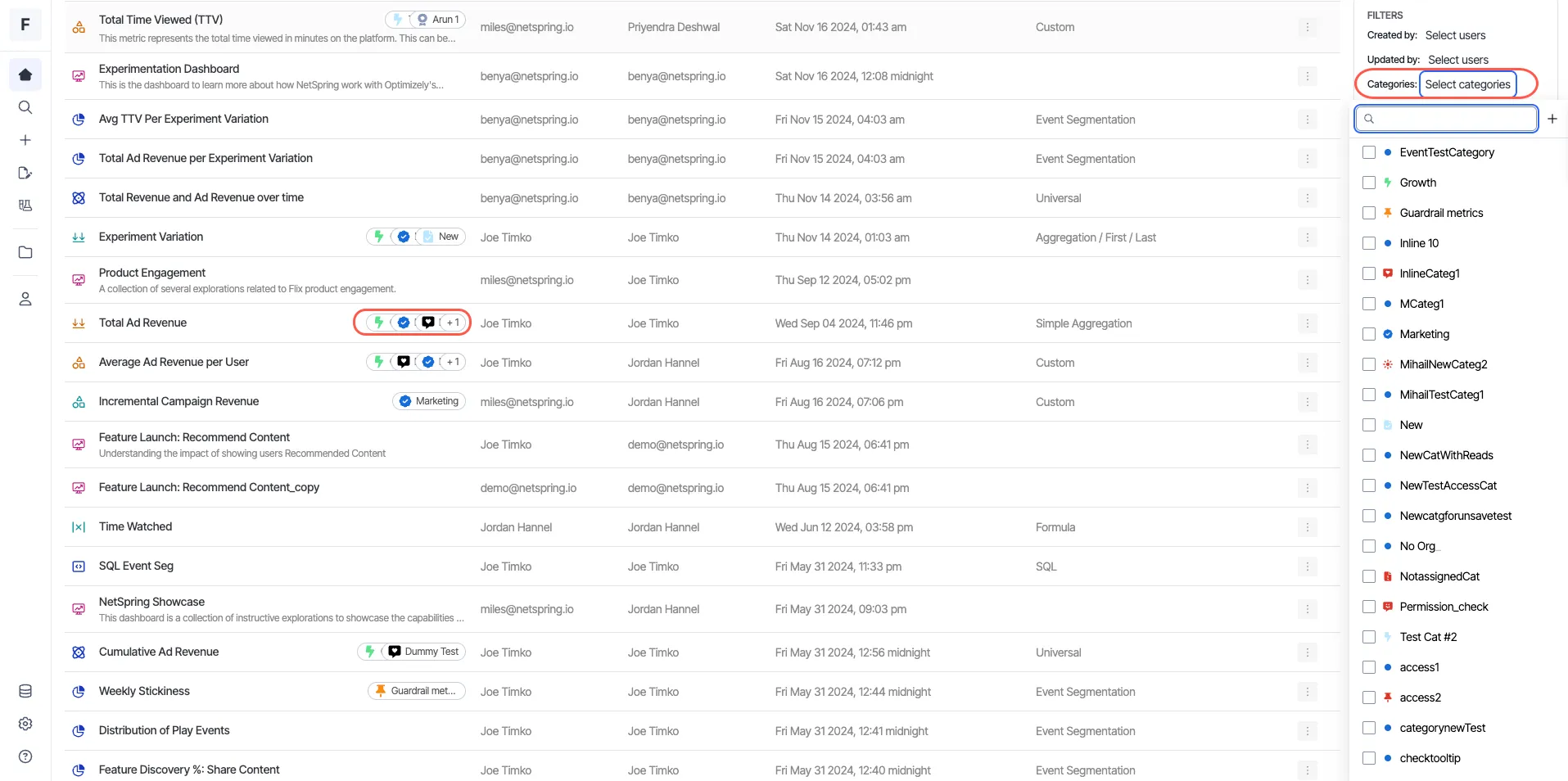The width and height of the screenshot is (1568, 781).
Task: Click the Product Engagement dashboard icon
Action: [x=79, y=280]
